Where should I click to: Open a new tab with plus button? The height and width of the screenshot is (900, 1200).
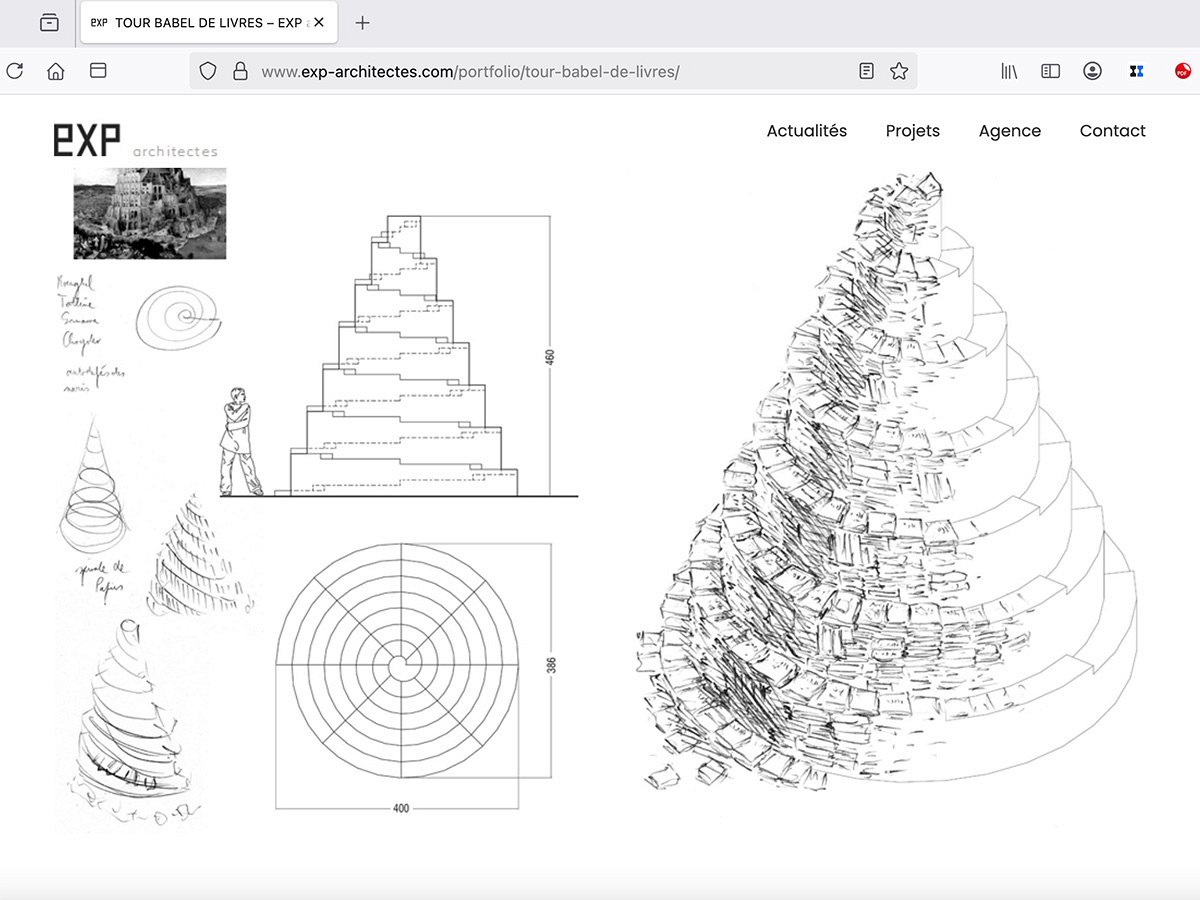363,22
